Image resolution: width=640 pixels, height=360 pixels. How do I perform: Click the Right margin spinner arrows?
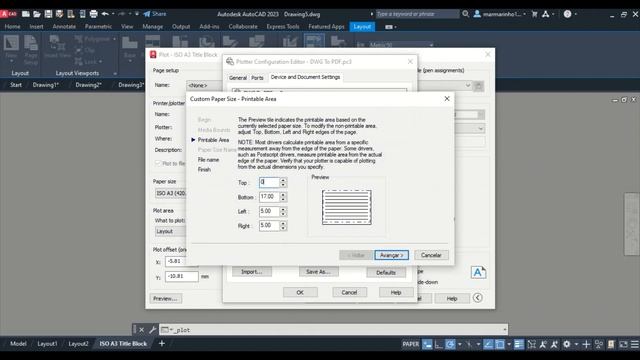point(283,226)
